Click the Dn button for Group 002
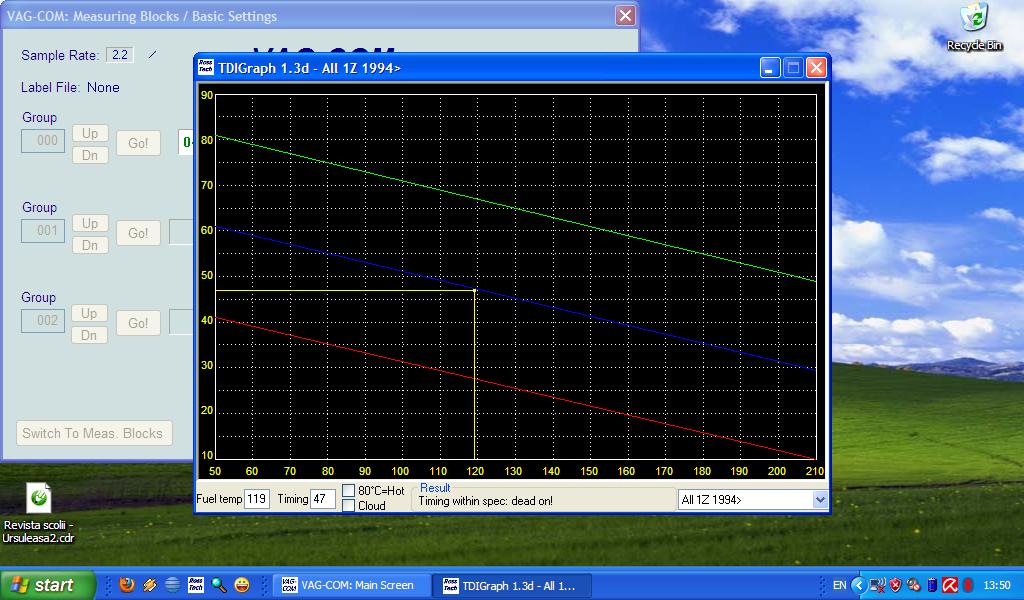The height and width of the screenshot is (600, 1024). (x=90, y=335)
